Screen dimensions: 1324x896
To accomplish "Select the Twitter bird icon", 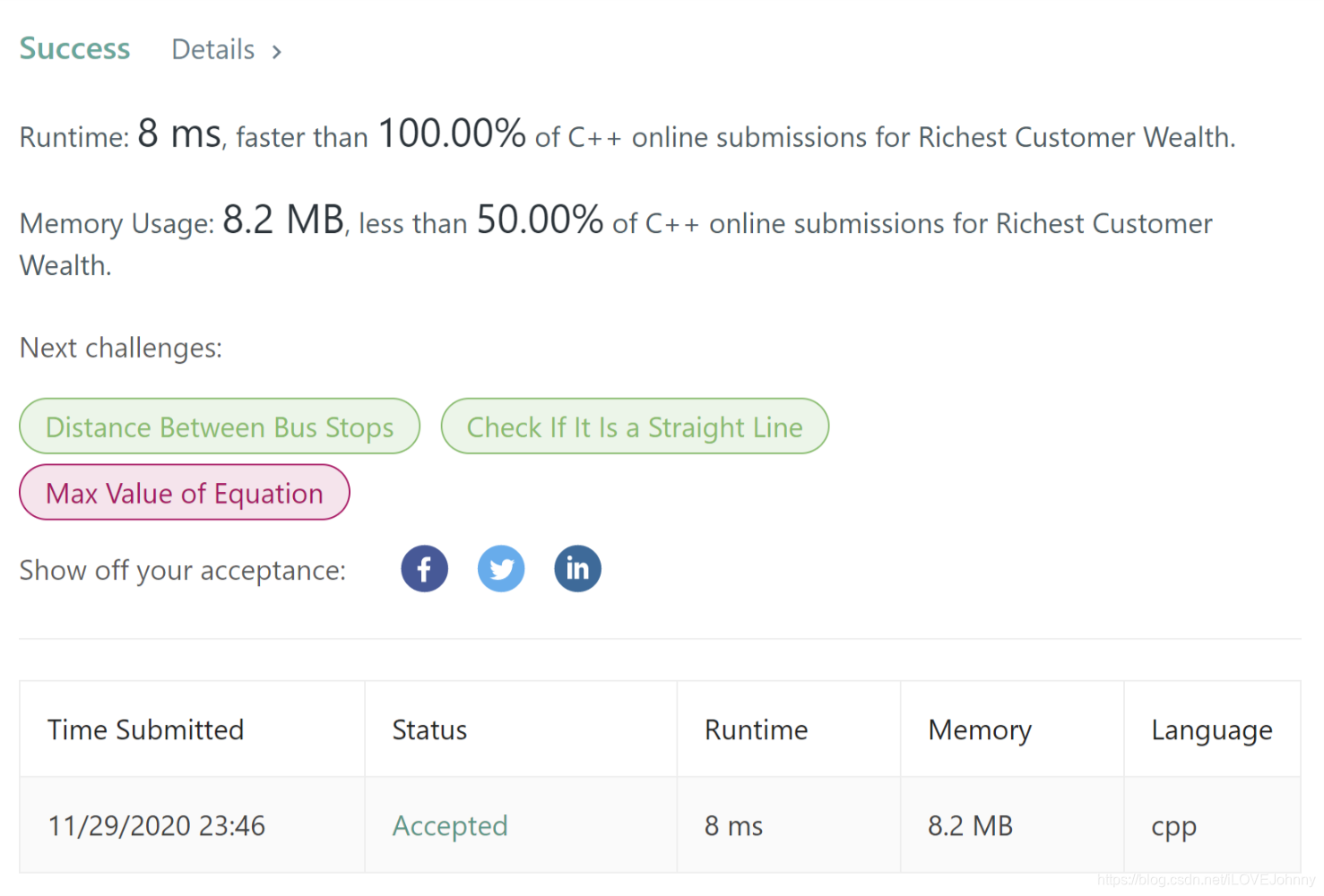I will 501,568.
